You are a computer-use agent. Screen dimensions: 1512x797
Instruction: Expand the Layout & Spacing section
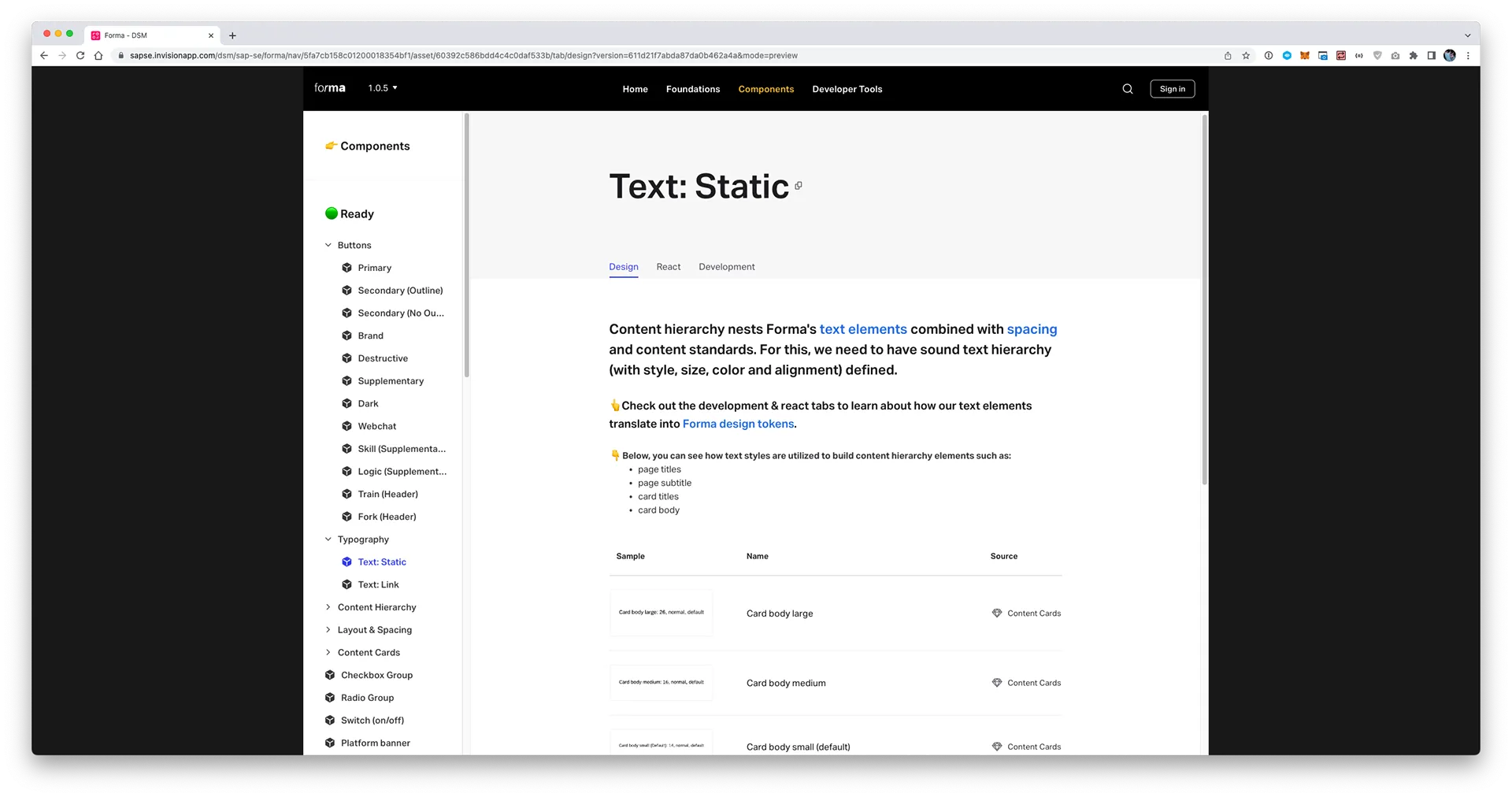(328, 630)
